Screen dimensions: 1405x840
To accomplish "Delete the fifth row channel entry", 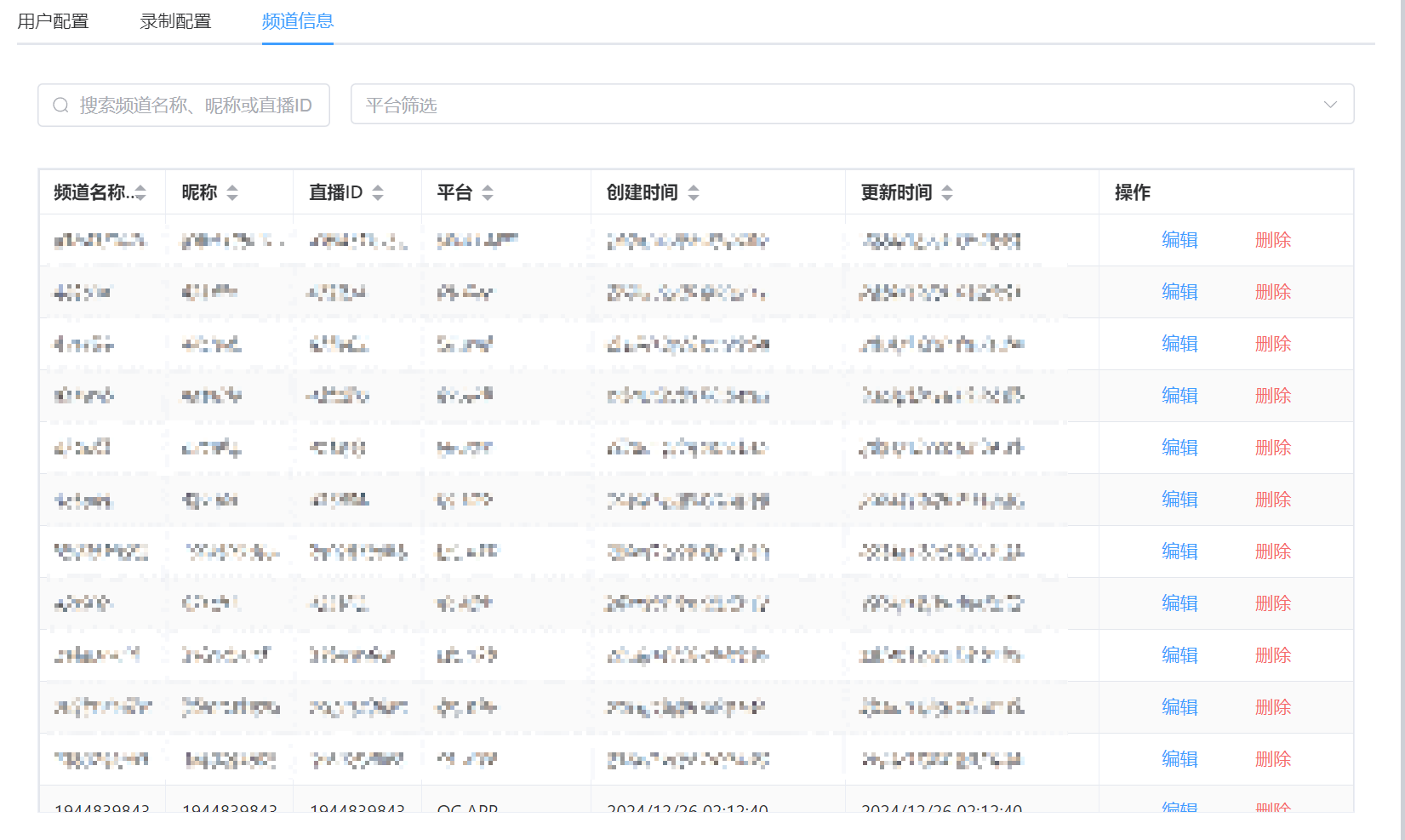I will (1273, 448).
